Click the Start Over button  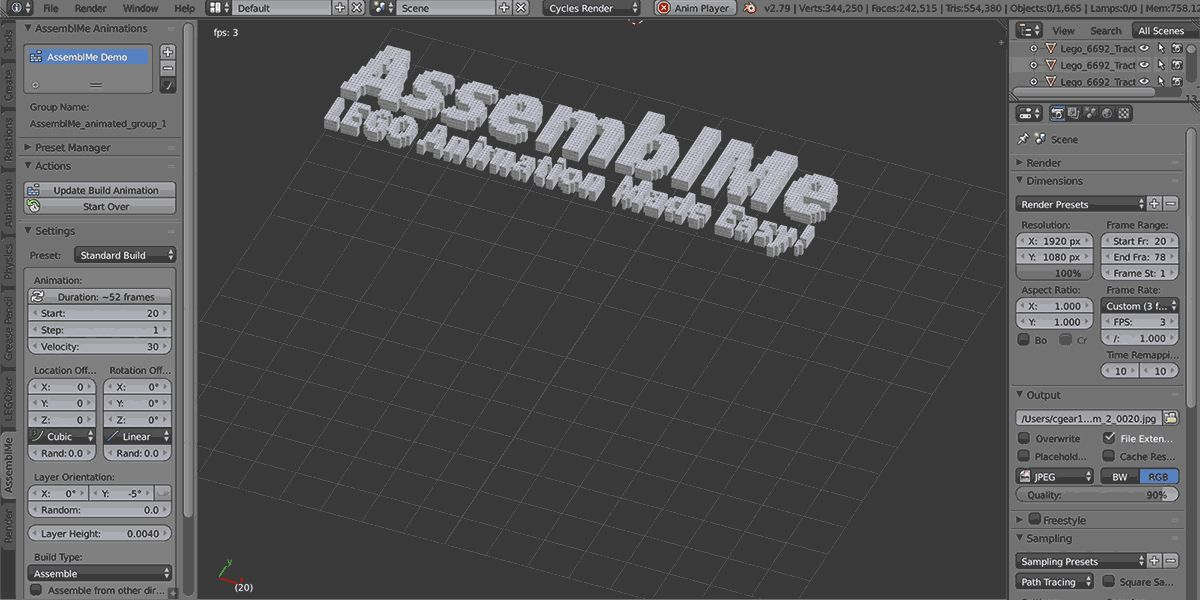click(x=101, y=206)
